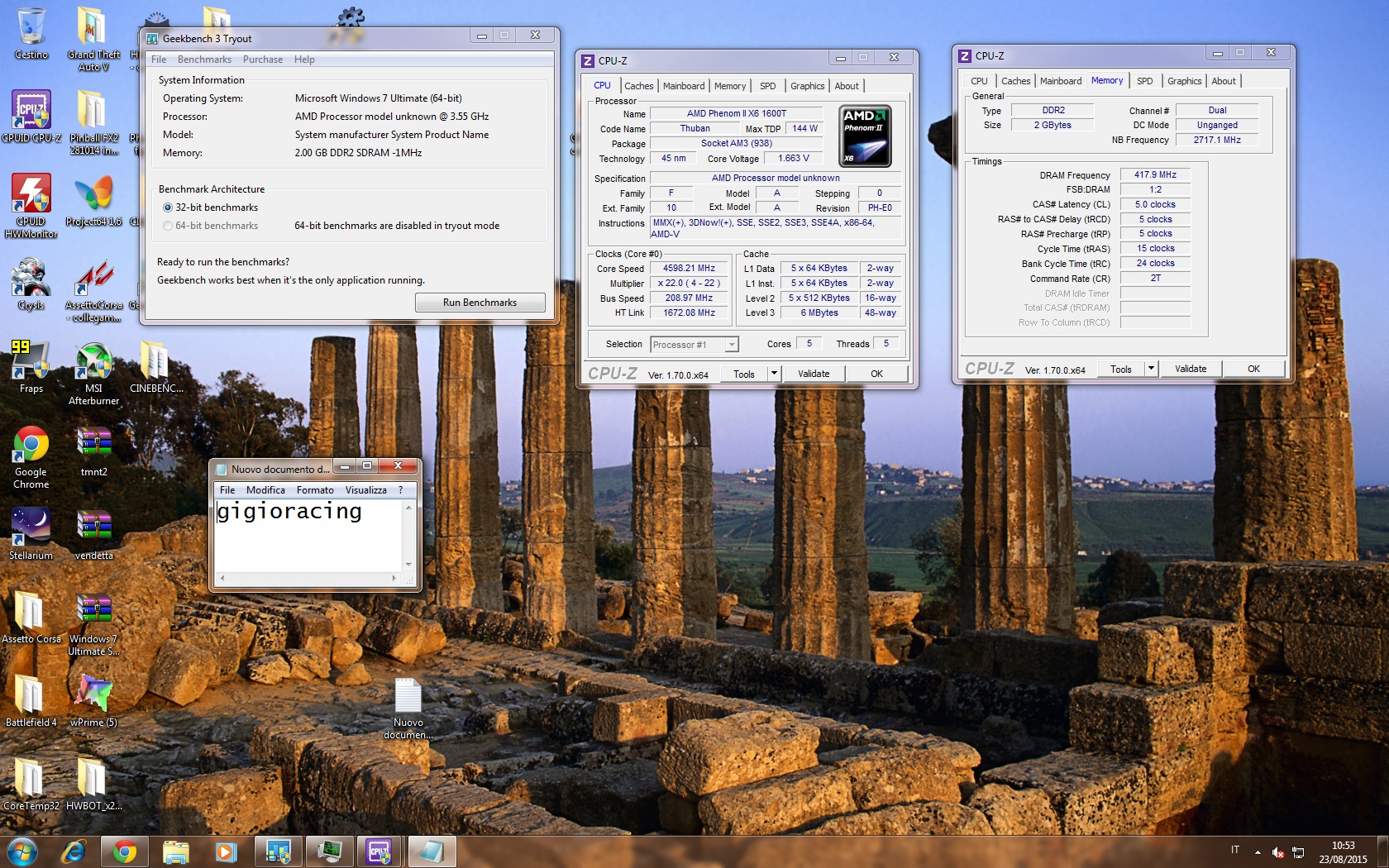1389x868 pixels.
Task: Open MSI Afterburner desktop shortcut
Action: 93,373
